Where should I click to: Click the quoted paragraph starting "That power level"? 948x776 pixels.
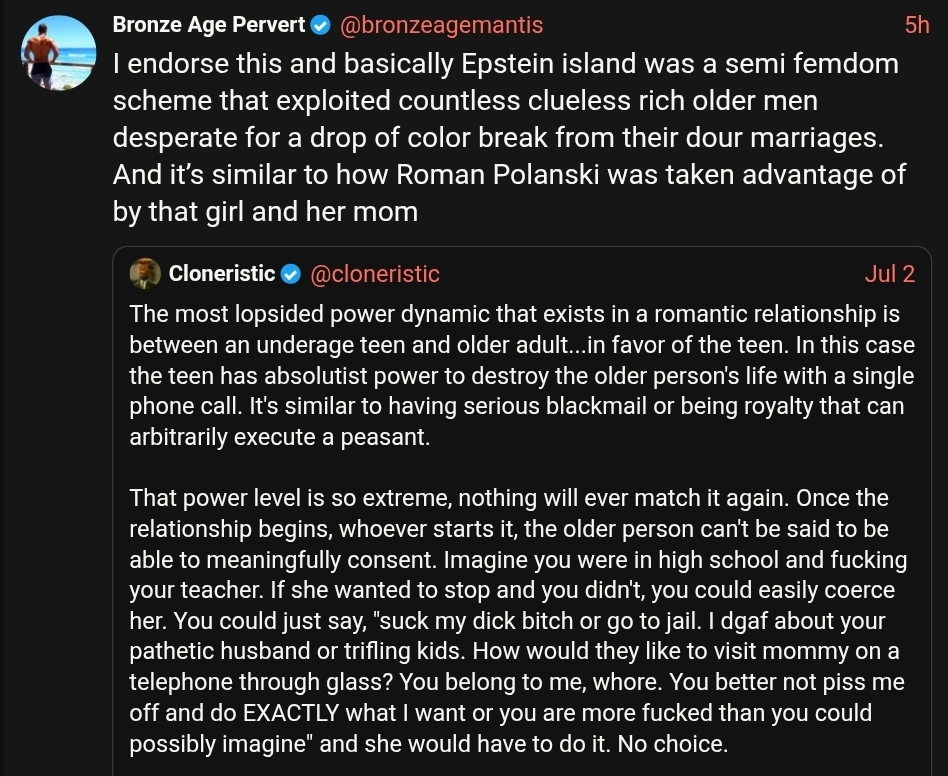pos(518,621)
